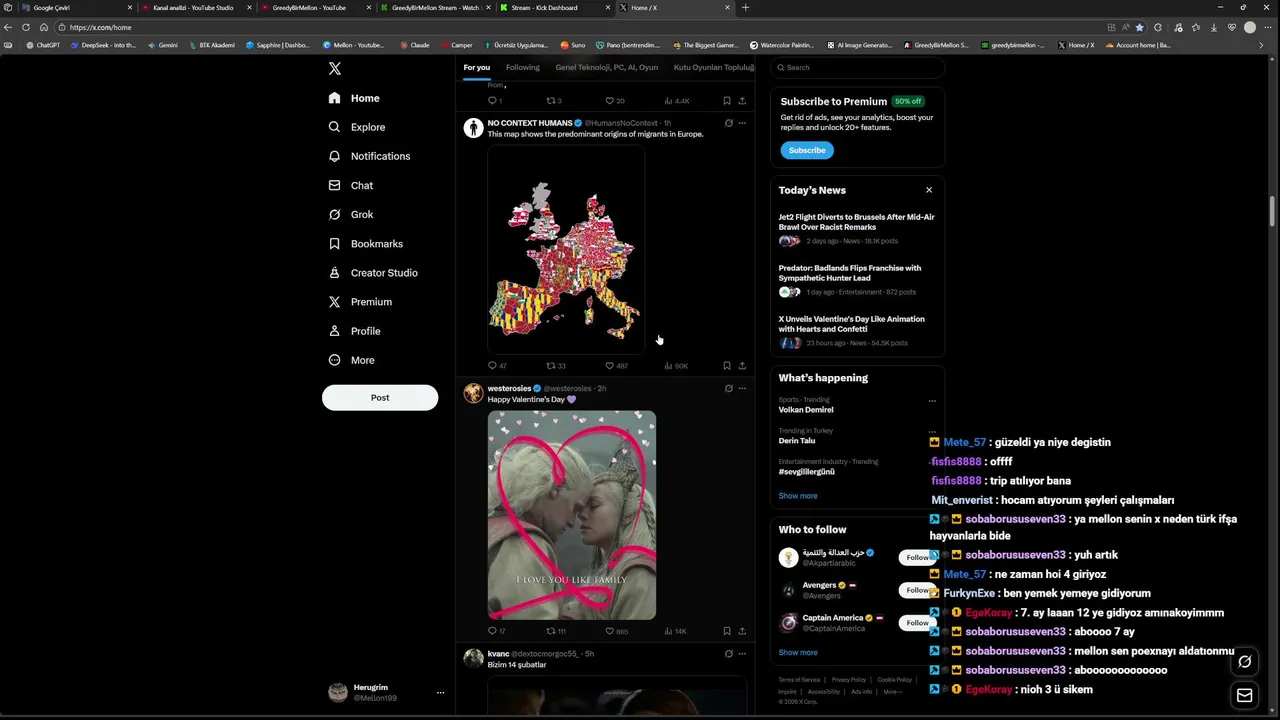The height and width of the screenshot is (720, 1280).
Task: Open more options on westerosies post
Action: [x=742, y=388]
